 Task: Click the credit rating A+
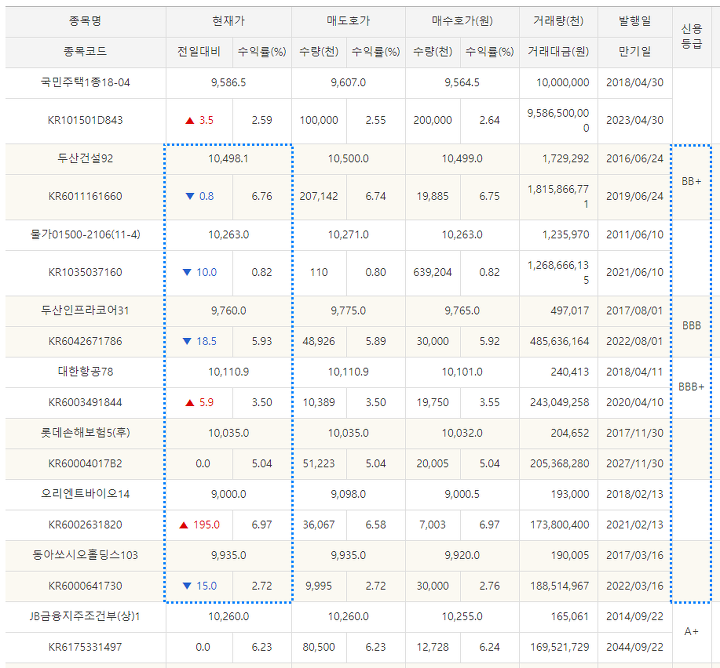[x=692, y=632]
